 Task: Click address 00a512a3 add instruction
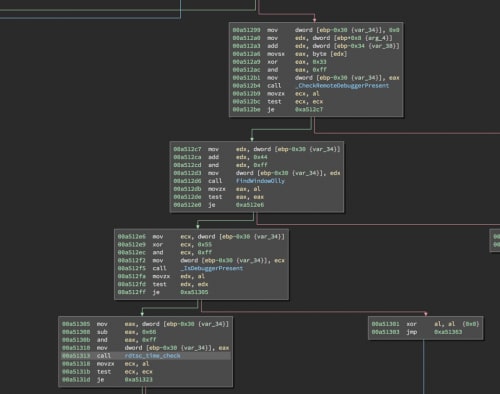pyautogui.click(x=247, y=46)
